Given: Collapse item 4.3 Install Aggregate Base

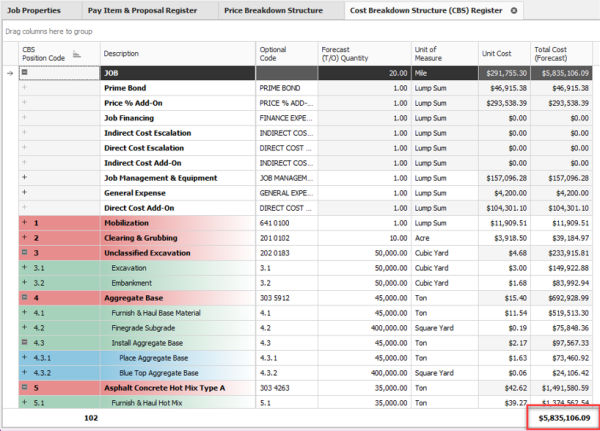Looking at the screenshot, I should (24, 342).
